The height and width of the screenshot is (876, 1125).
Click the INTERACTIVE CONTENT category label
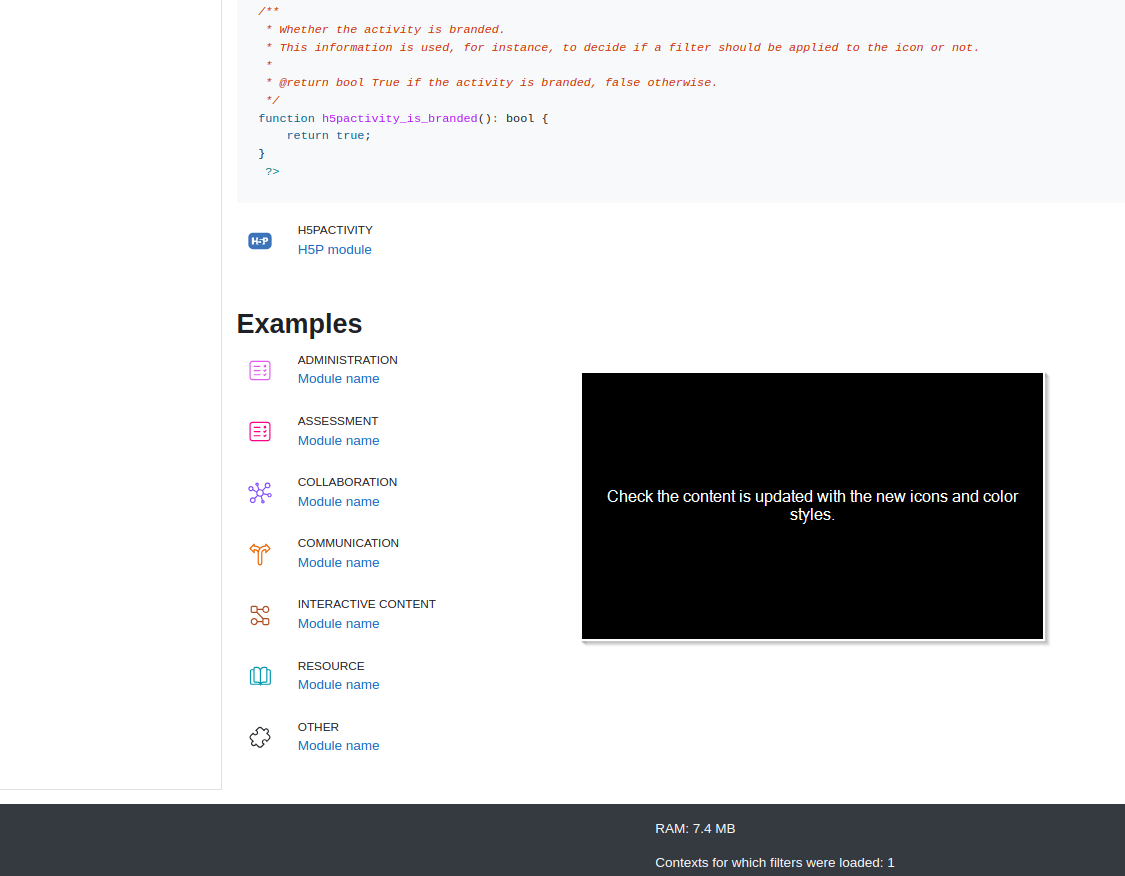367,604
